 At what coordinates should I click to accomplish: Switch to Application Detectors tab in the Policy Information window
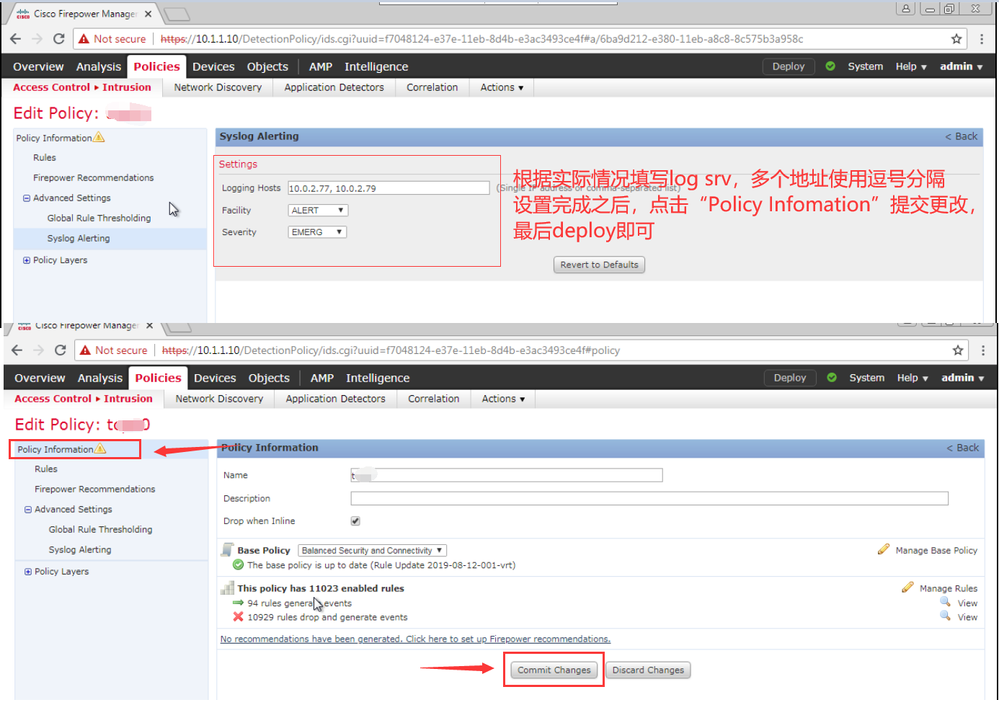click(336, 399)
